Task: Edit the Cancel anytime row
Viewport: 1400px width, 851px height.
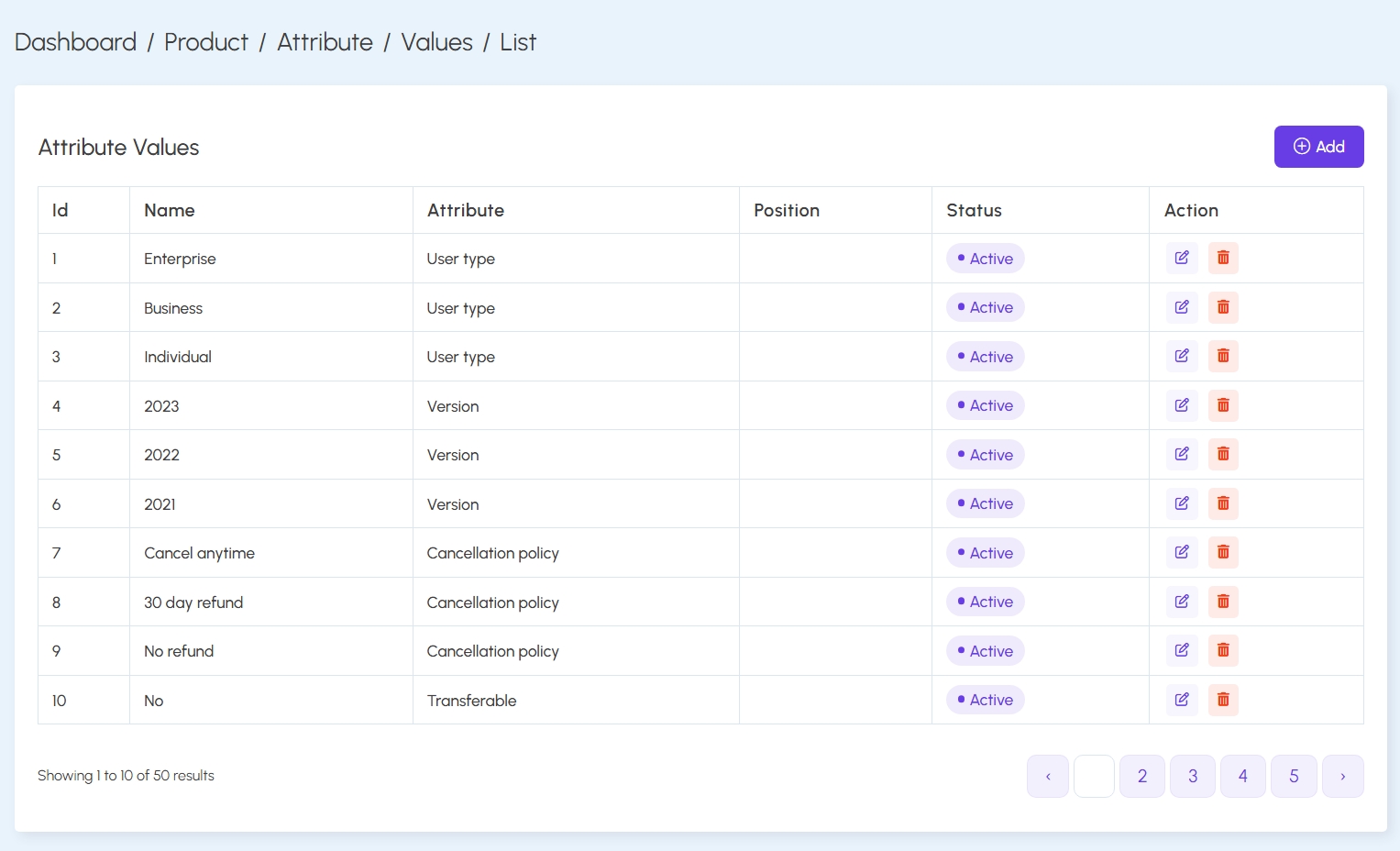Action: pyautogui.click(x=1182, y=552)
